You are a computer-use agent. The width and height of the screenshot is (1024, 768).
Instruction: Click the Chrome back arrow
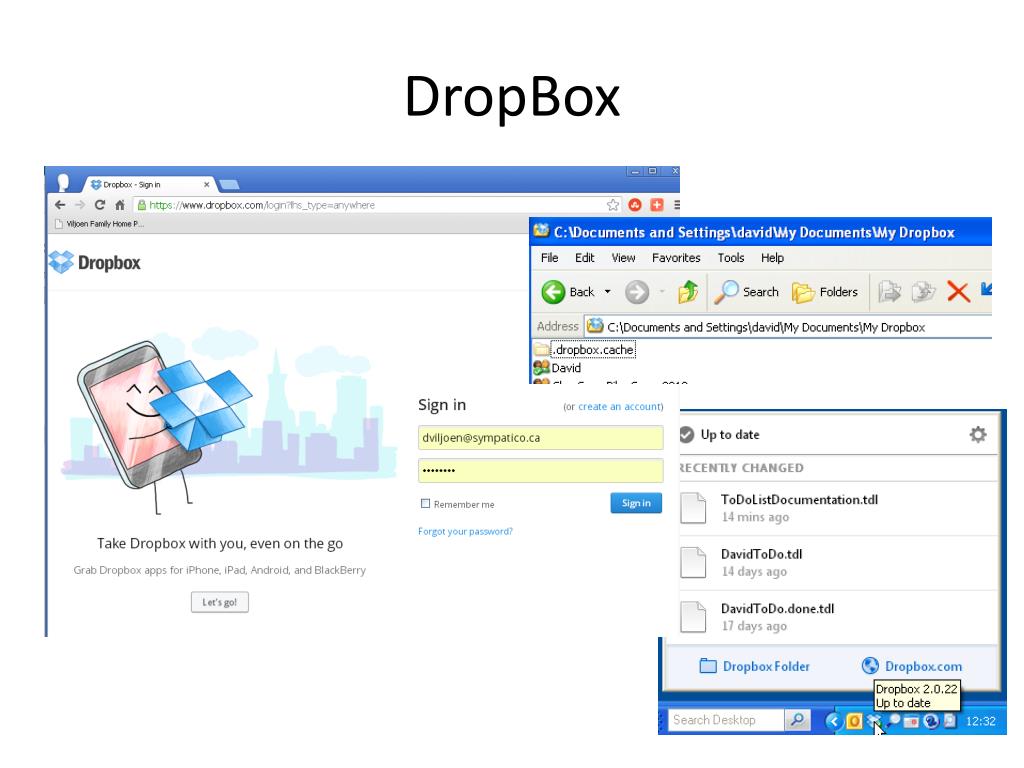click(x=60, y=205)
